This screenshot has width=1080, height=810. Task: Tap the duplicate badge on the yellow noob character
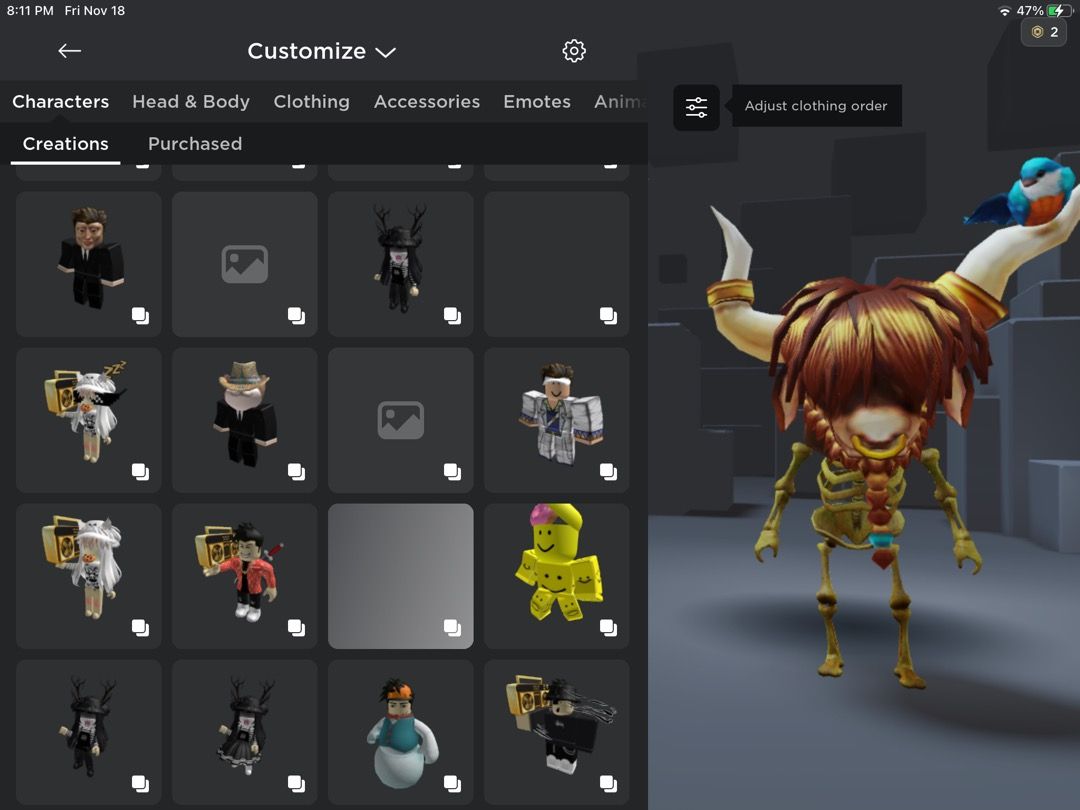coord(609,627)
